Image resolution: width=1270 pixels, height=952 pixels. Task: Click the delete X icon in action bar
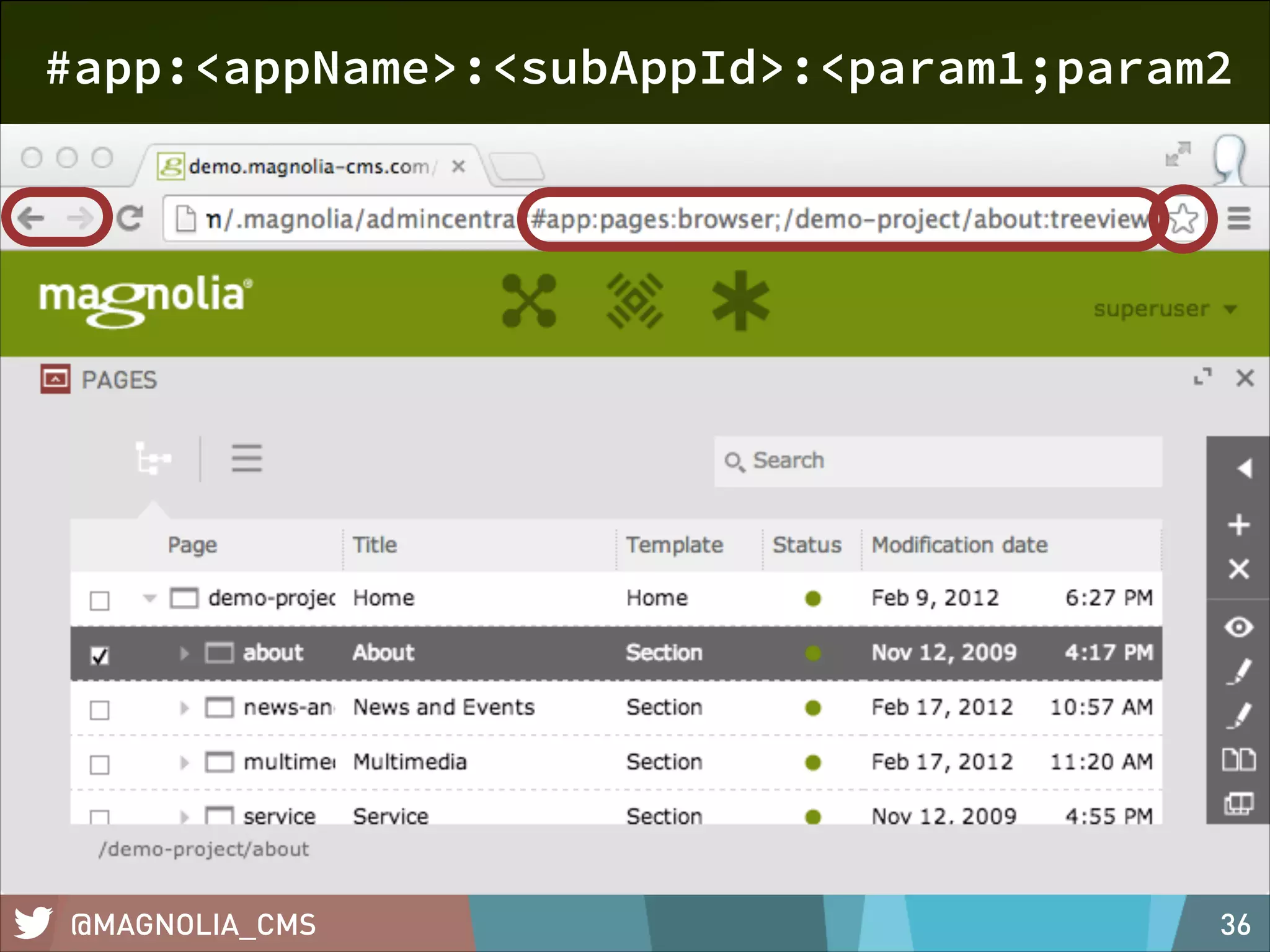point(1238,569)
